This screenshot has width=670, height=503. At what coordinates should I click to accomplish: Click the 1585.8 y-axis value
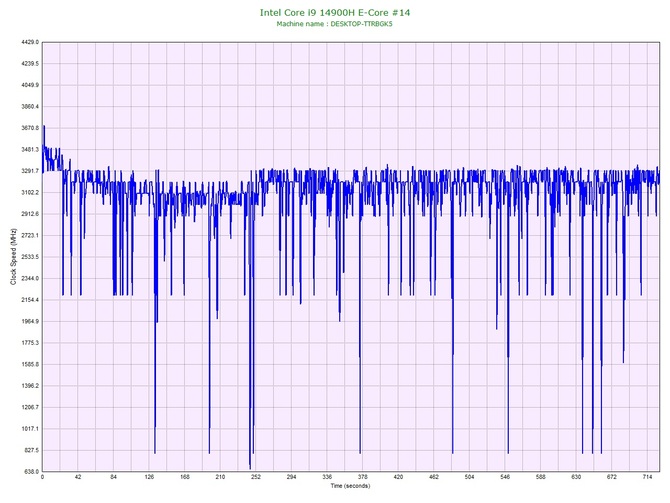tap(30, 365)
